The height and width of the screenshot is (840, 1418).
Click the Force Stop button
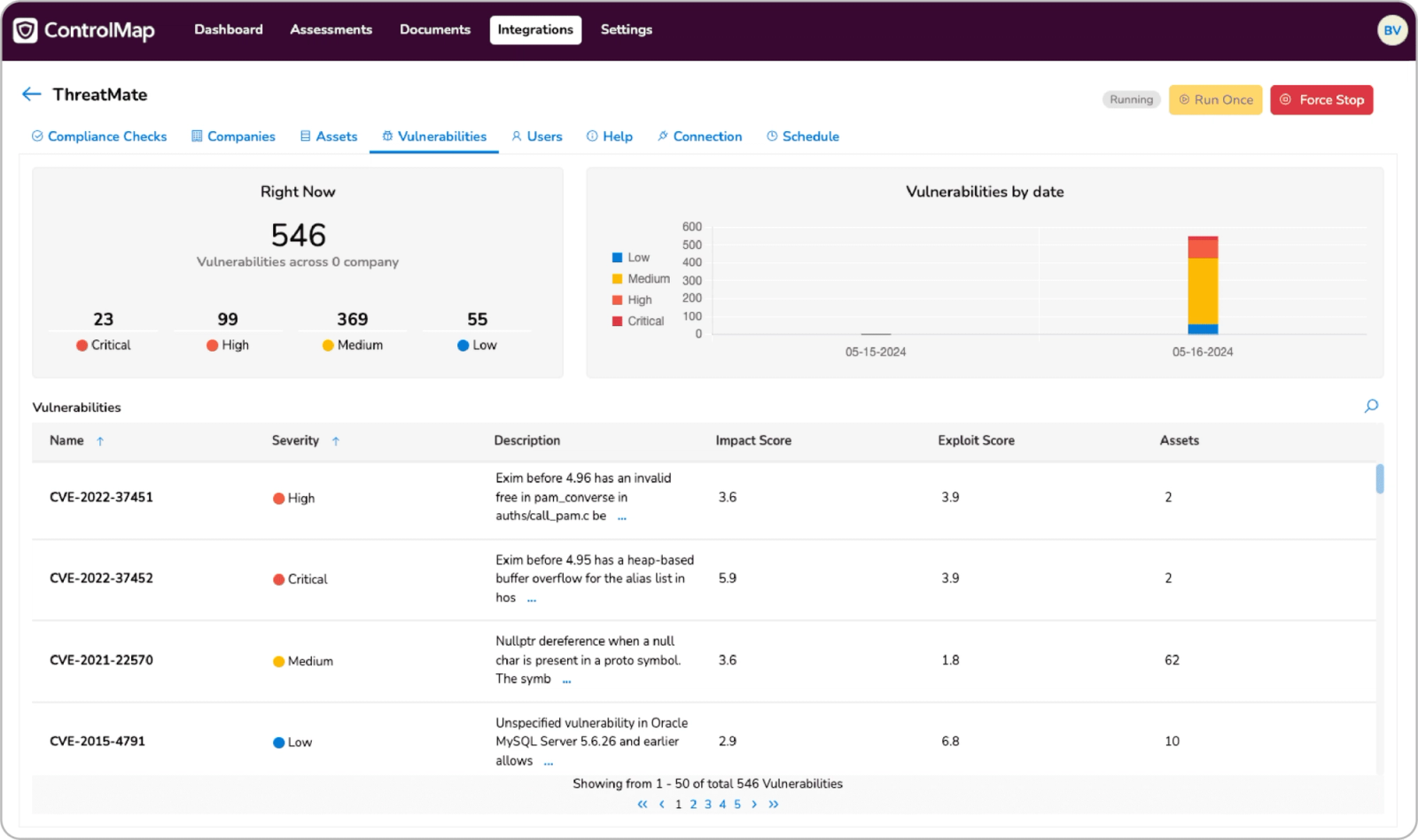point(1321,100)
